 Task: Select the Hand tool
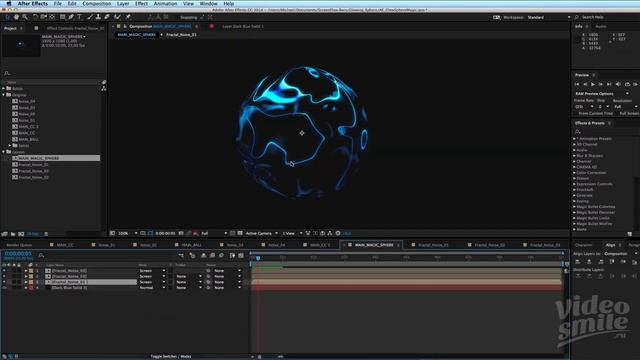[16, 17]
